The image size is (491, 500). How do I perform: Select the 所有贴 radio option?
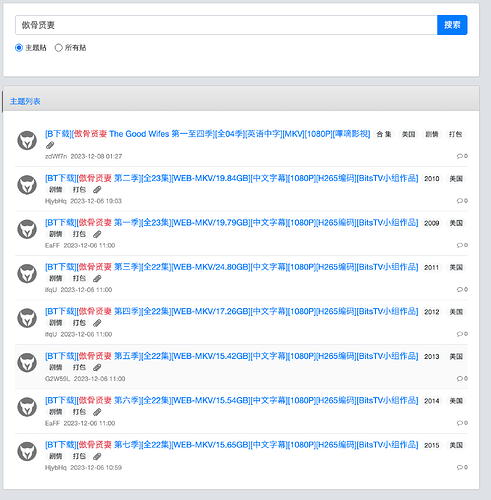click(x=59, y=48)
